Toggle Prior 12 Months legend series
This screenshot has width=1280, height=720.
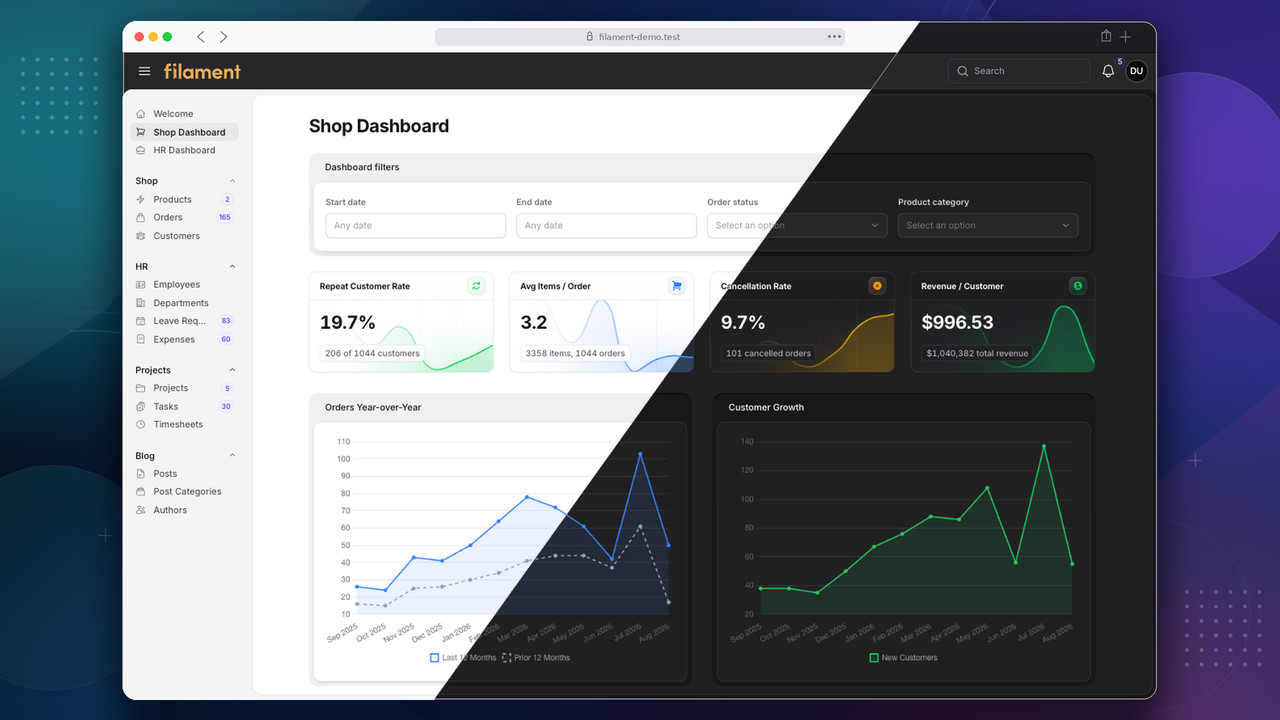536,658
